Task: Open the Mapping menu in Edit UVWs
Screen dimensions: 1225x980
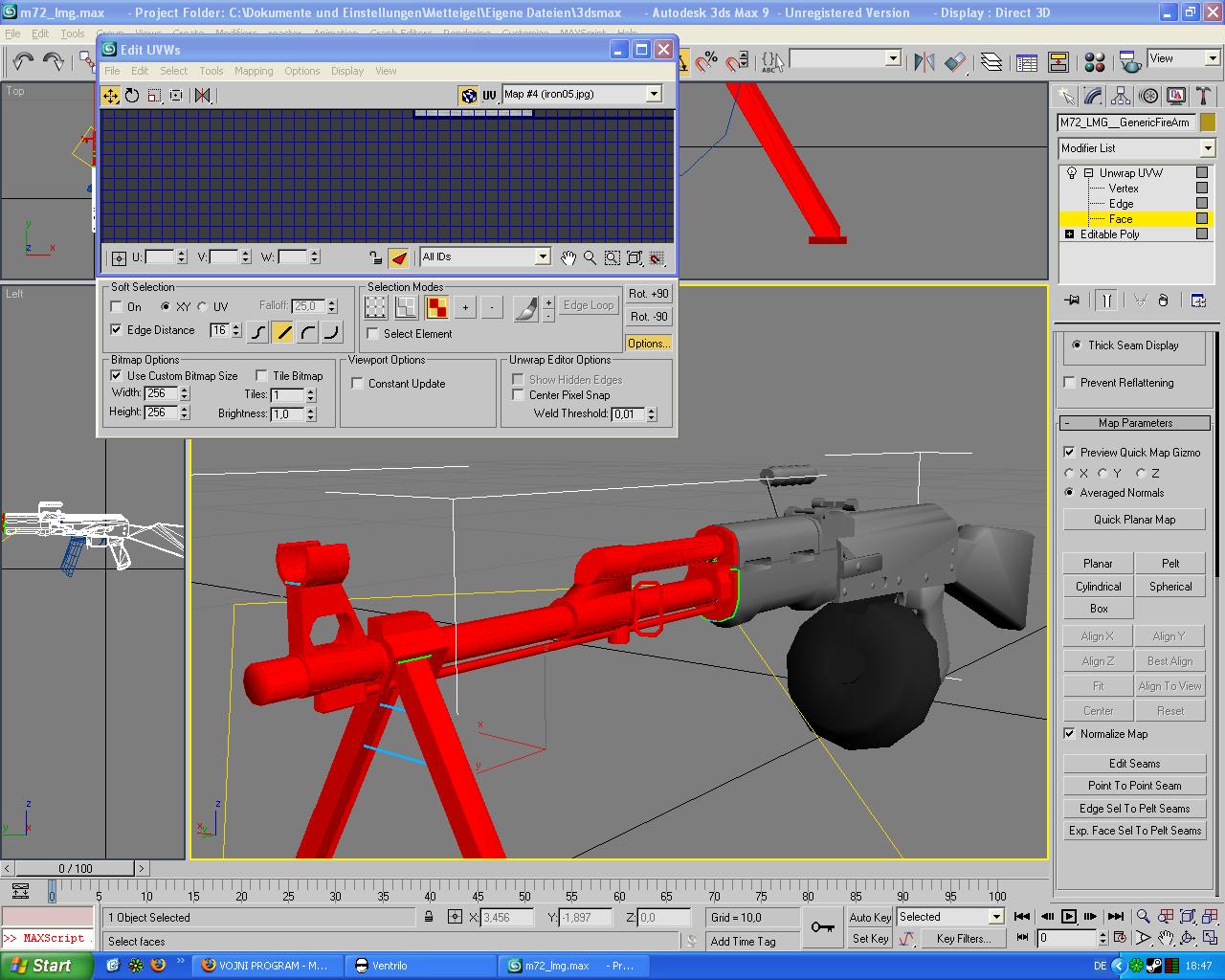Action: click(253, 71)
